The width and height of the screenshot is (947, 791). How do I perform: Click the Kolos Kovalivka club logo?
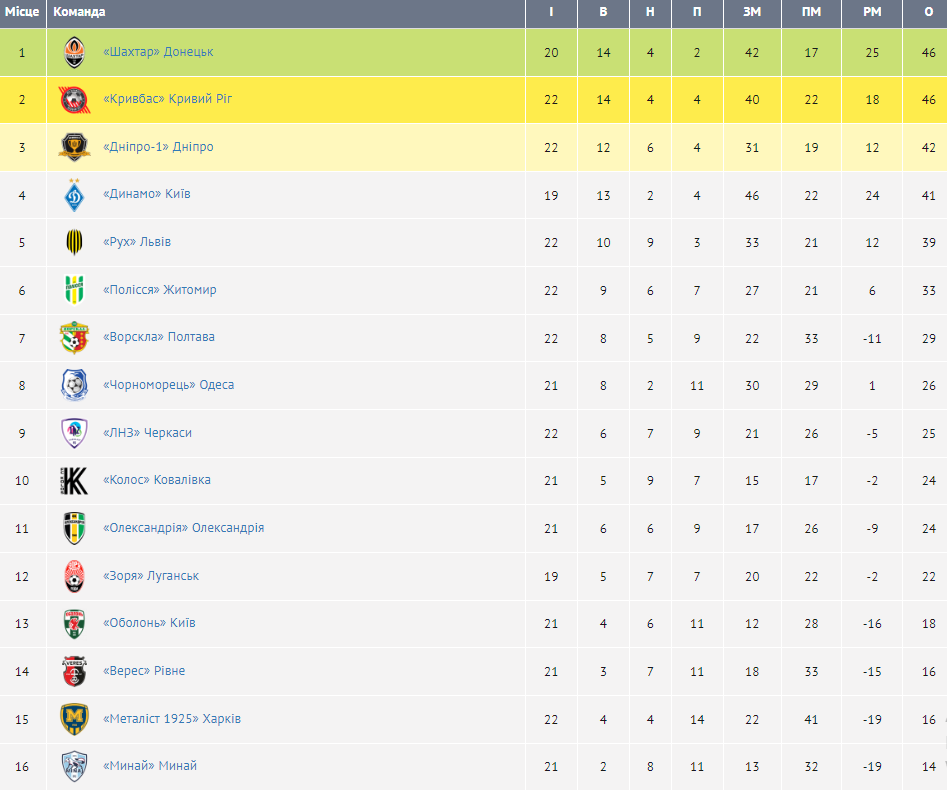coord(75,481)
